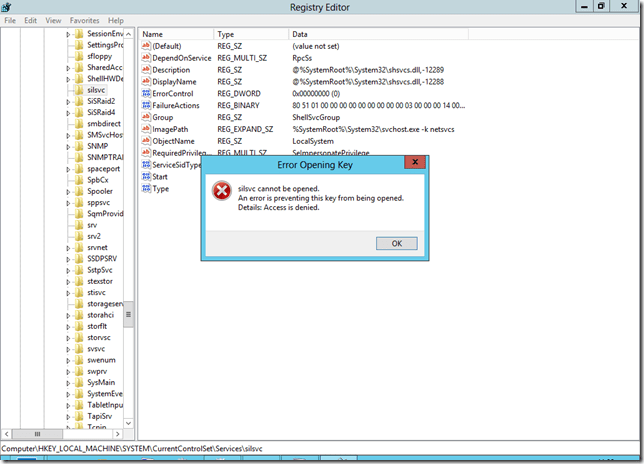
Task: Click the FailureActions binary icon
Action: pos(146,105)
